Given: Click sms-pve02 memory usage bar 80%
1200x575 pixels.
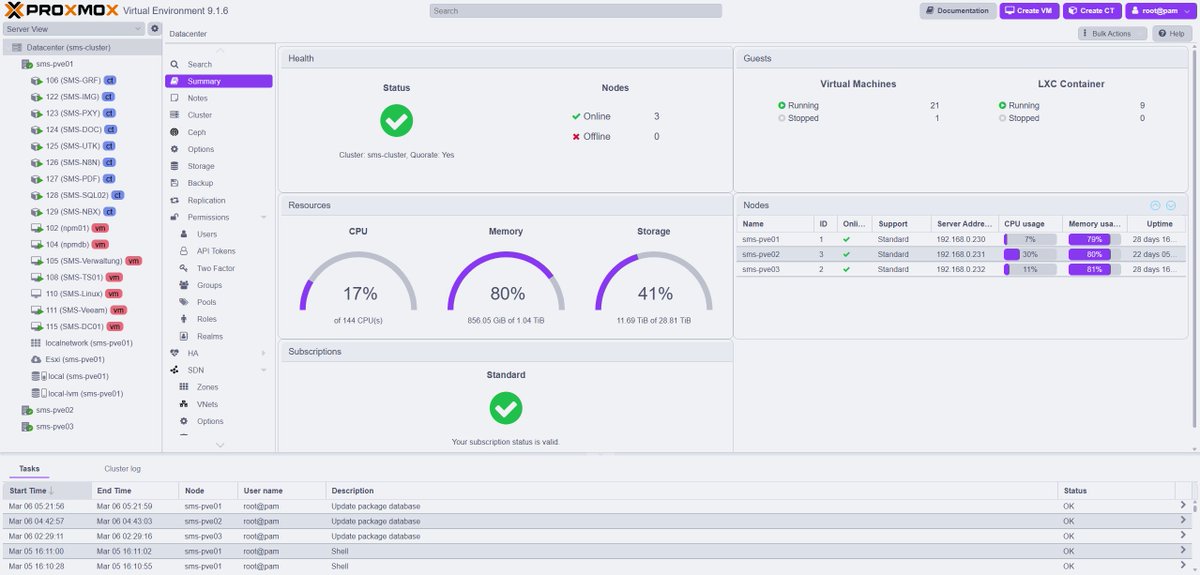Looking at the screenshot, I should click(1094, 255).
